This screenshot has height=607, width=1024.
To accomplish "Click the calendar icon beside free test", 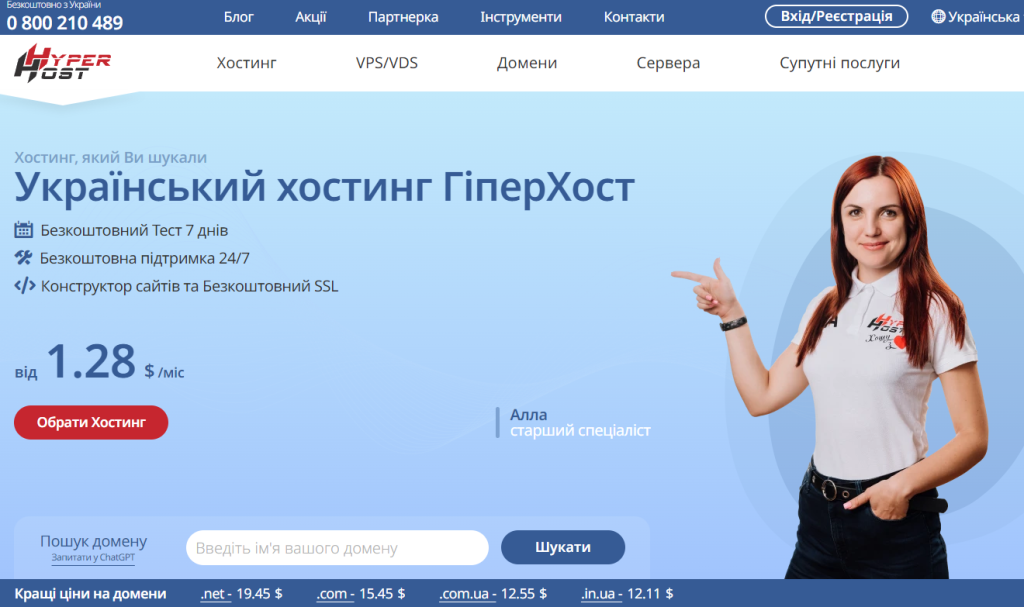I will [24, 230].
